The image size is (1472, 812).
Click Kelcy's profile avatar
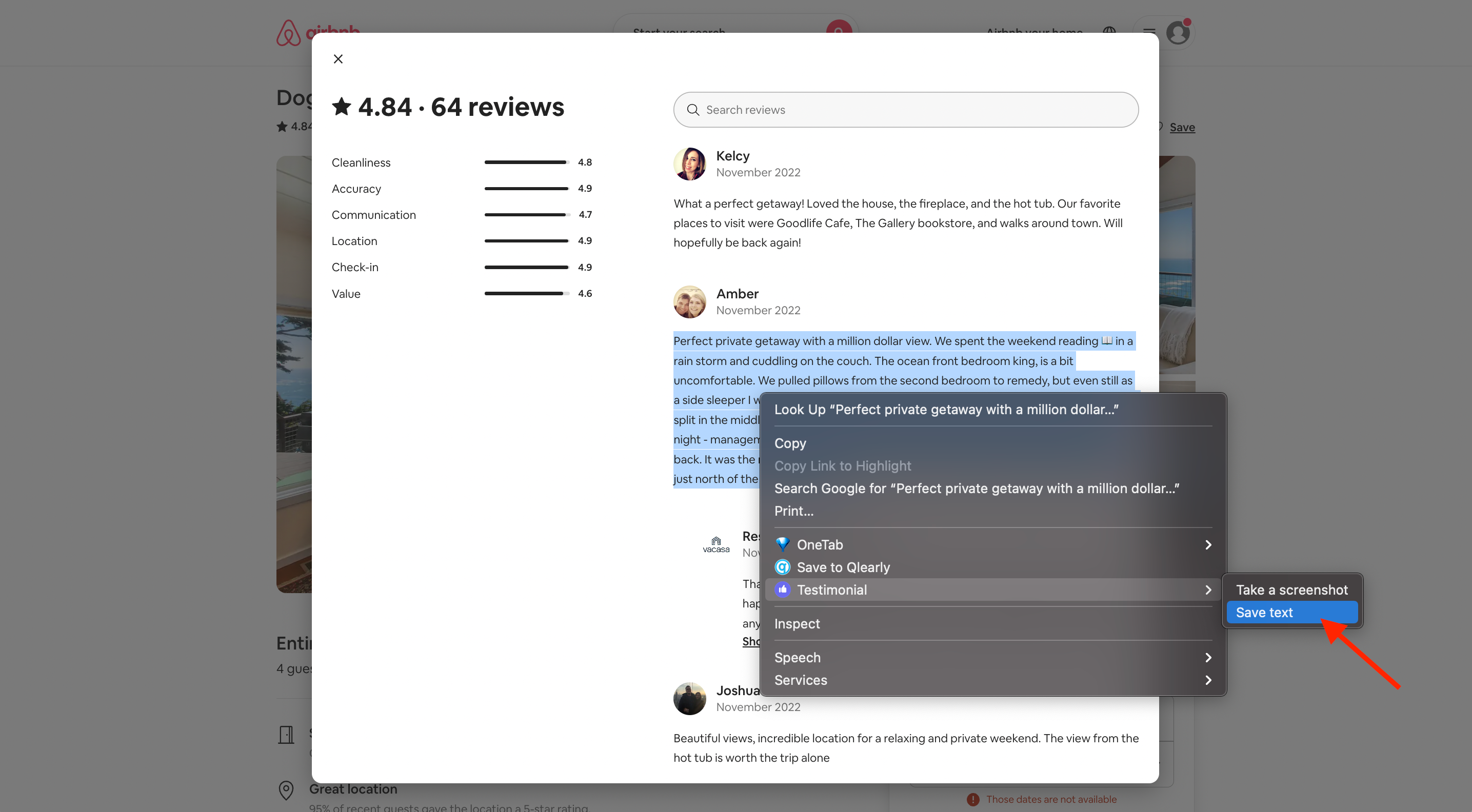(689, 164)
